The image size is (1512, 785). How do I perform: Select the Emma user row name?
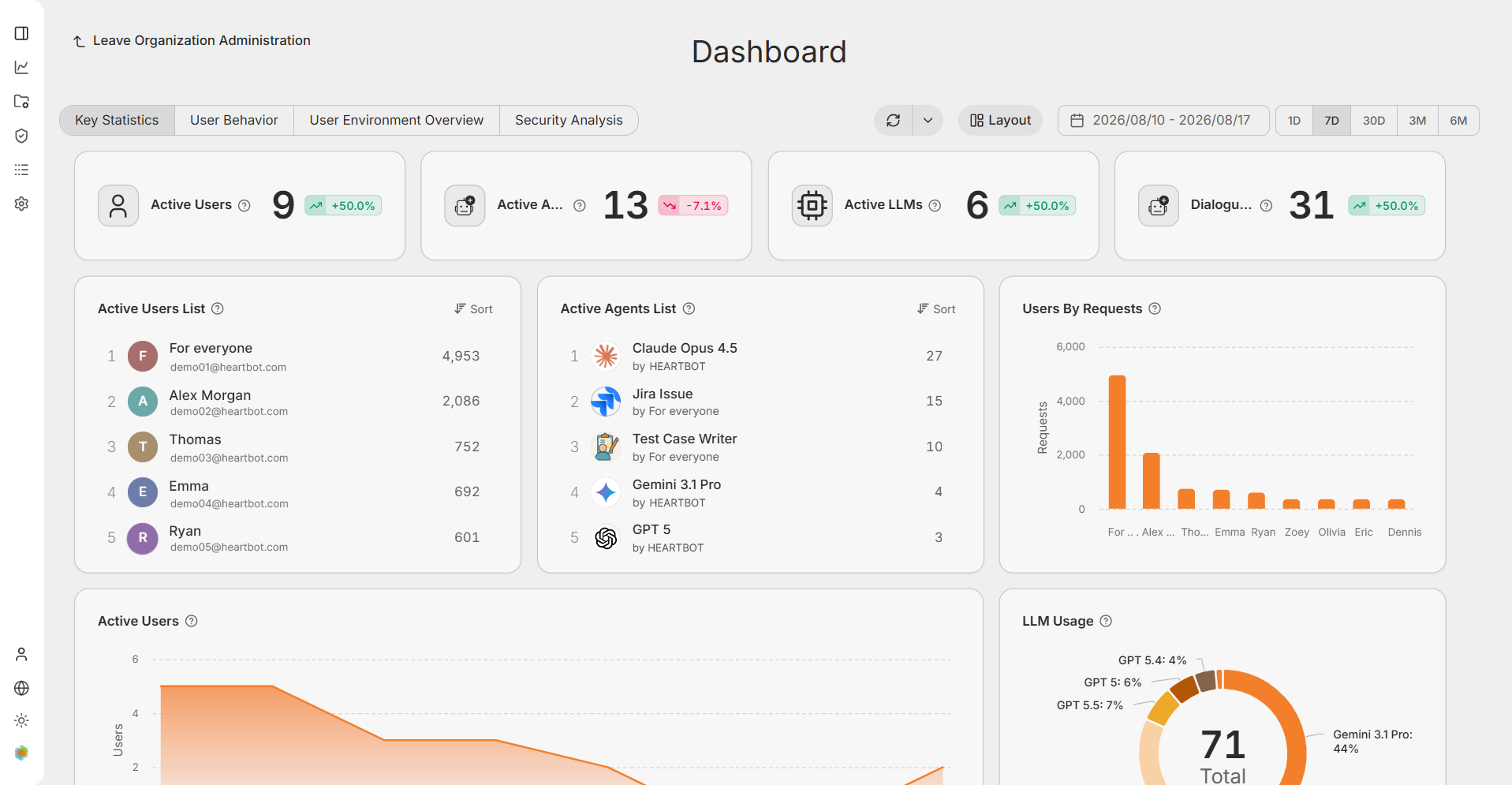click(189, 486)
